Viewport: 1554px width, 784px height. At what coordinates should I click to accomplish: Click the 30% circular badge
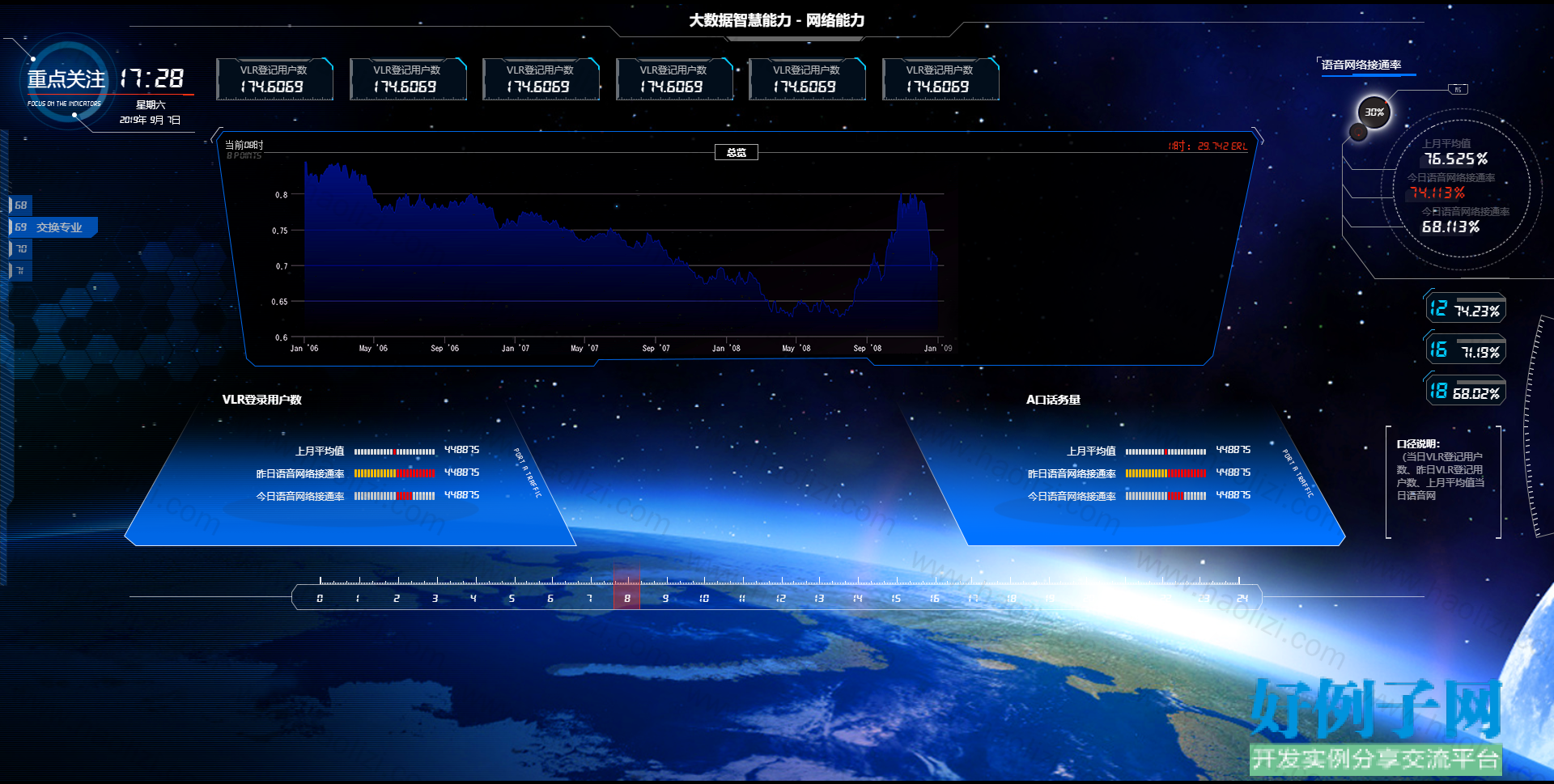(x=1374, y=112)
